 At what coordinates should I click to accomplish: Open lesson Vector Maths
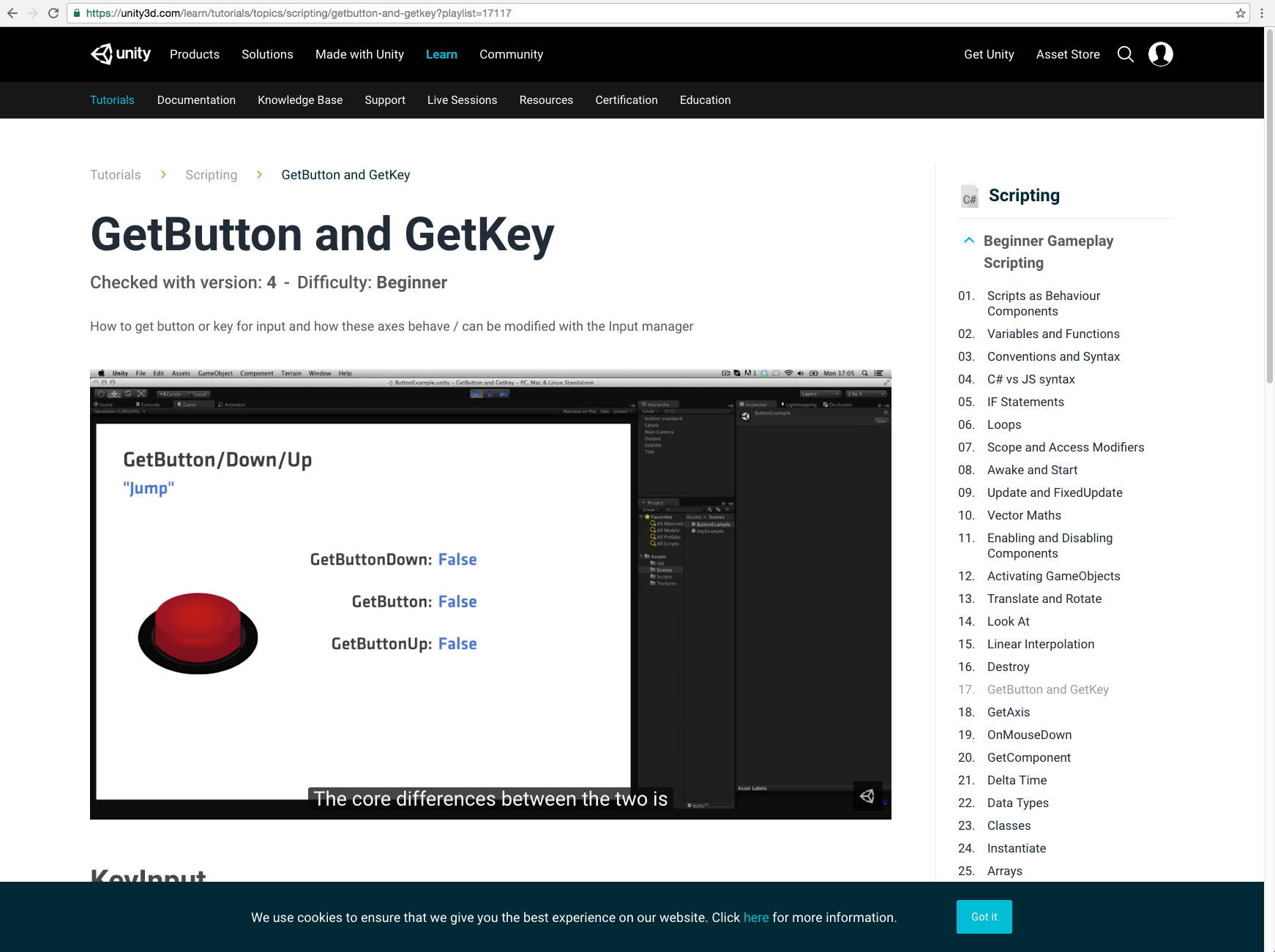tap(1024, 515)
